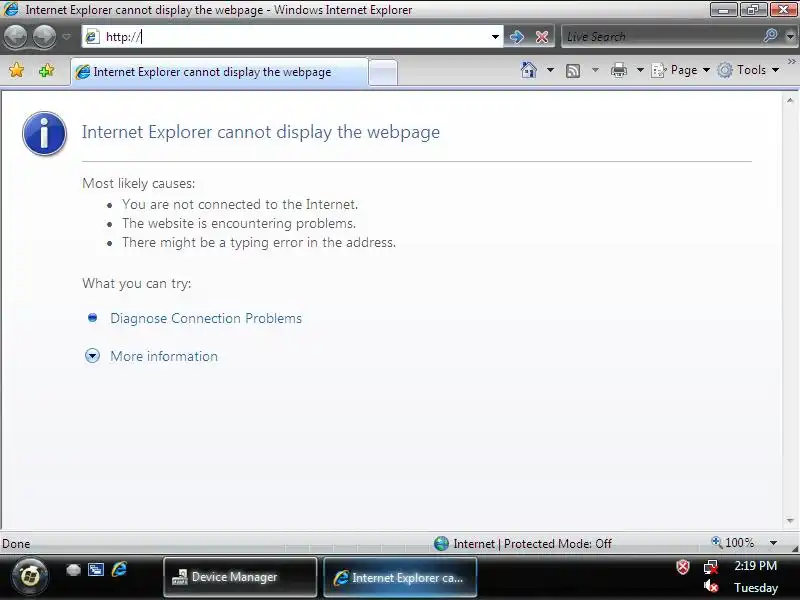This screenshot has width=800, height=600.
Task: Click Internet Explorer taskbar button
Action: point(401,578)
